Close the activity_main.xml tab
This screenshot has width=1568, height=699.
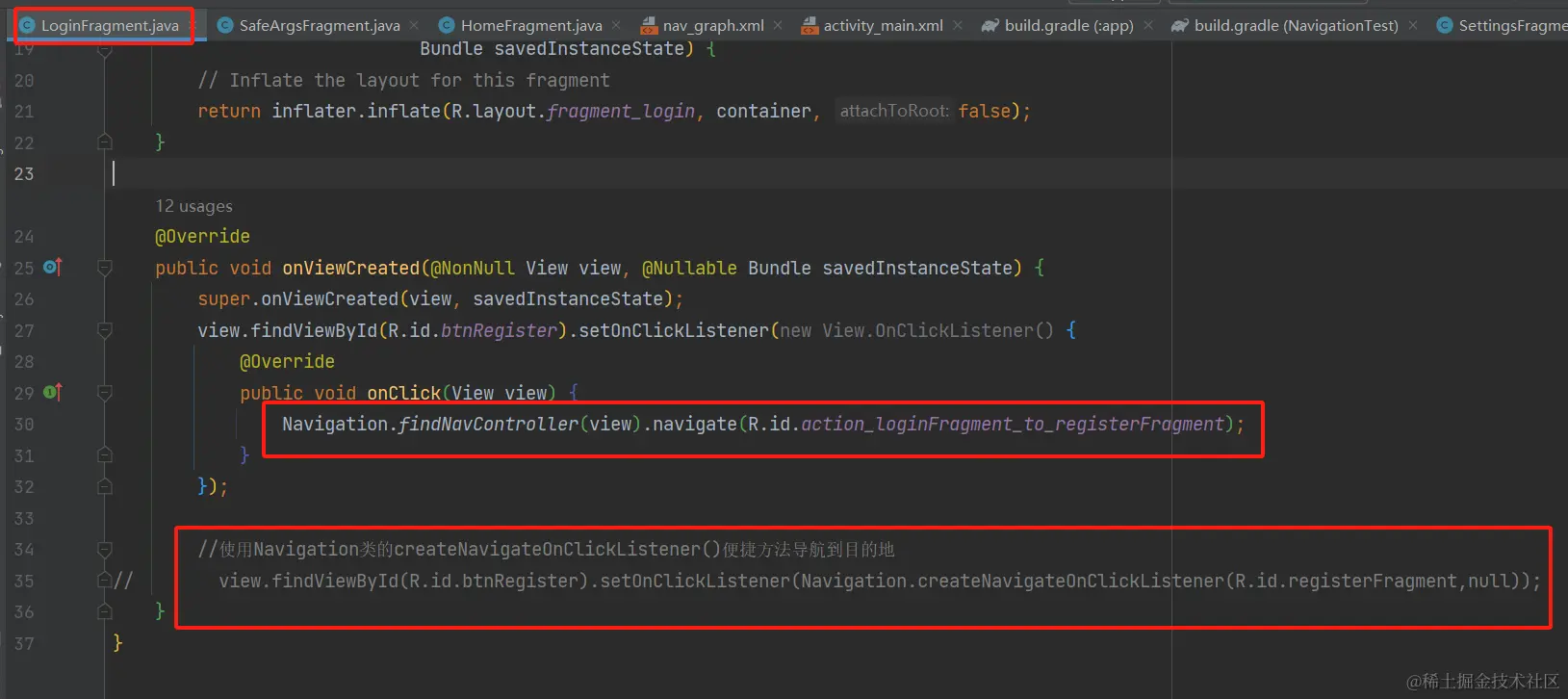pos(957,26)
